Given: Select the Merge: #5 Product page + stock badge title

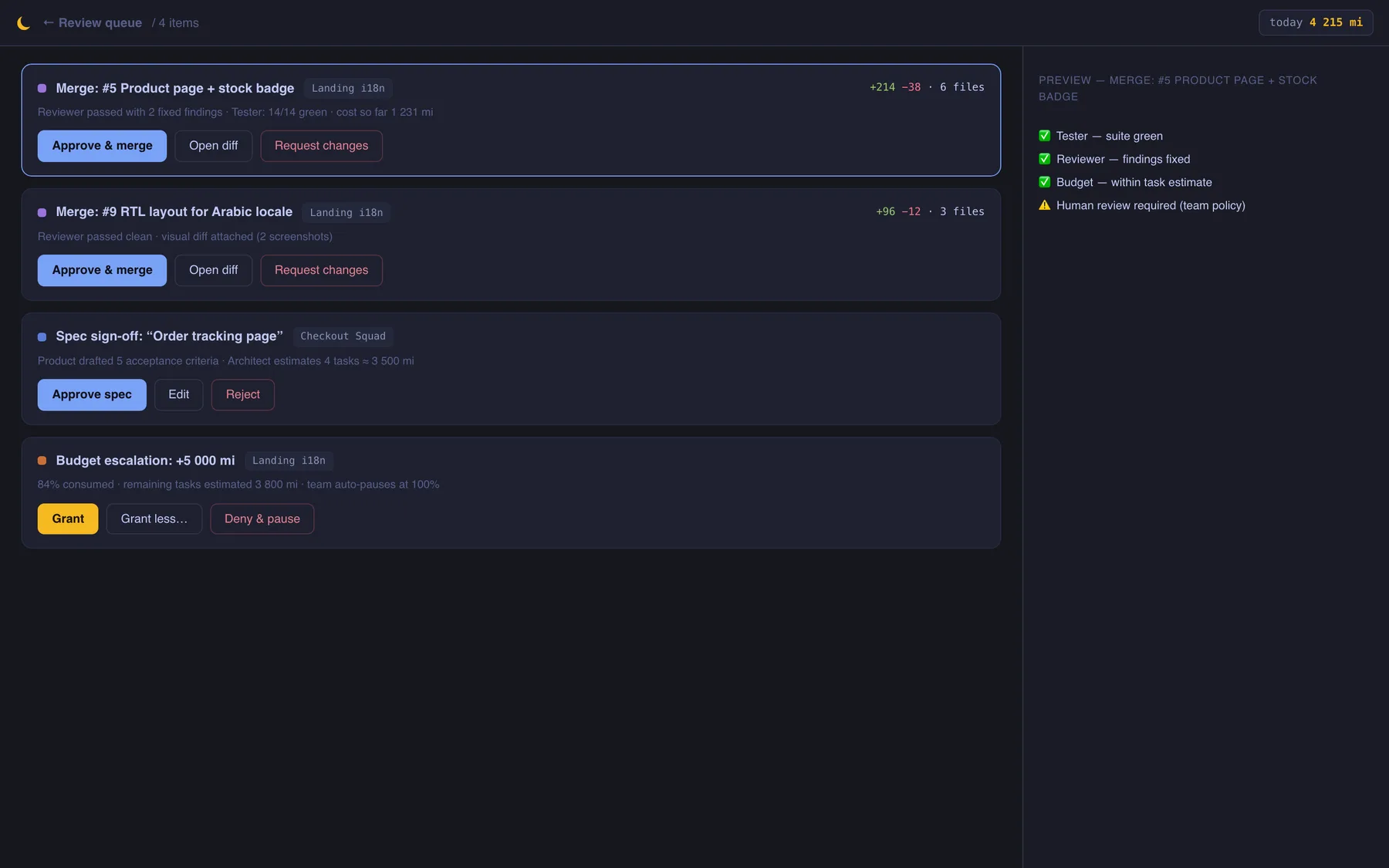Looking at the screenshot, I should coord(175,88).
